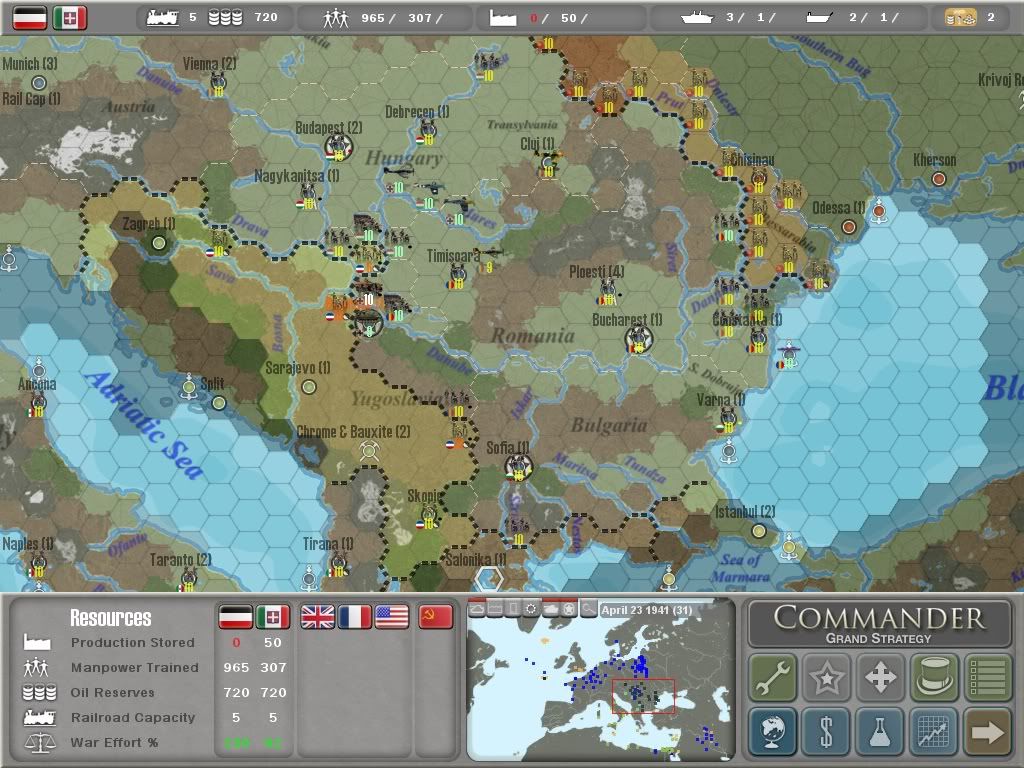Select the Italian flag in top bar

70,18
